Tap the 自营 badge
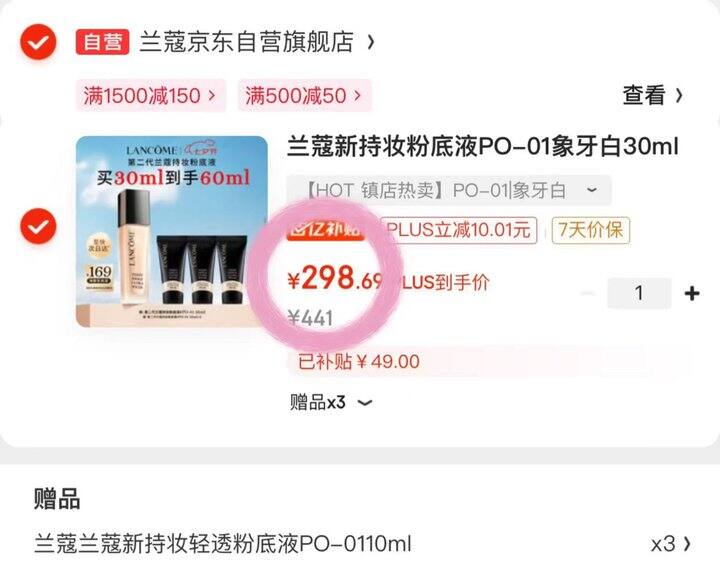720x587 pixels. click(x=102, y=42)
